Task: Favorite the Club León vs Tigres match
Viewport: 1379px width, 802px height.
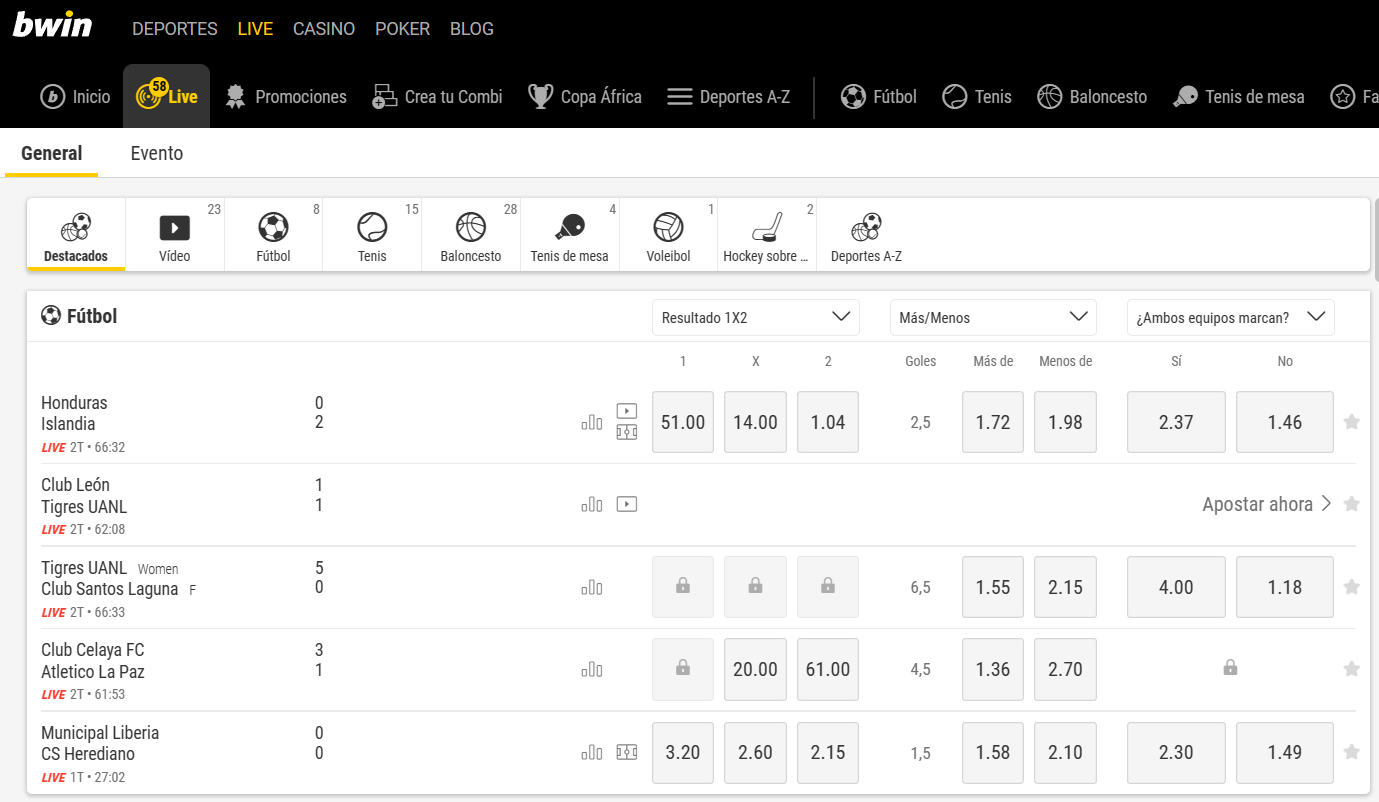Action: (1352, 504)
